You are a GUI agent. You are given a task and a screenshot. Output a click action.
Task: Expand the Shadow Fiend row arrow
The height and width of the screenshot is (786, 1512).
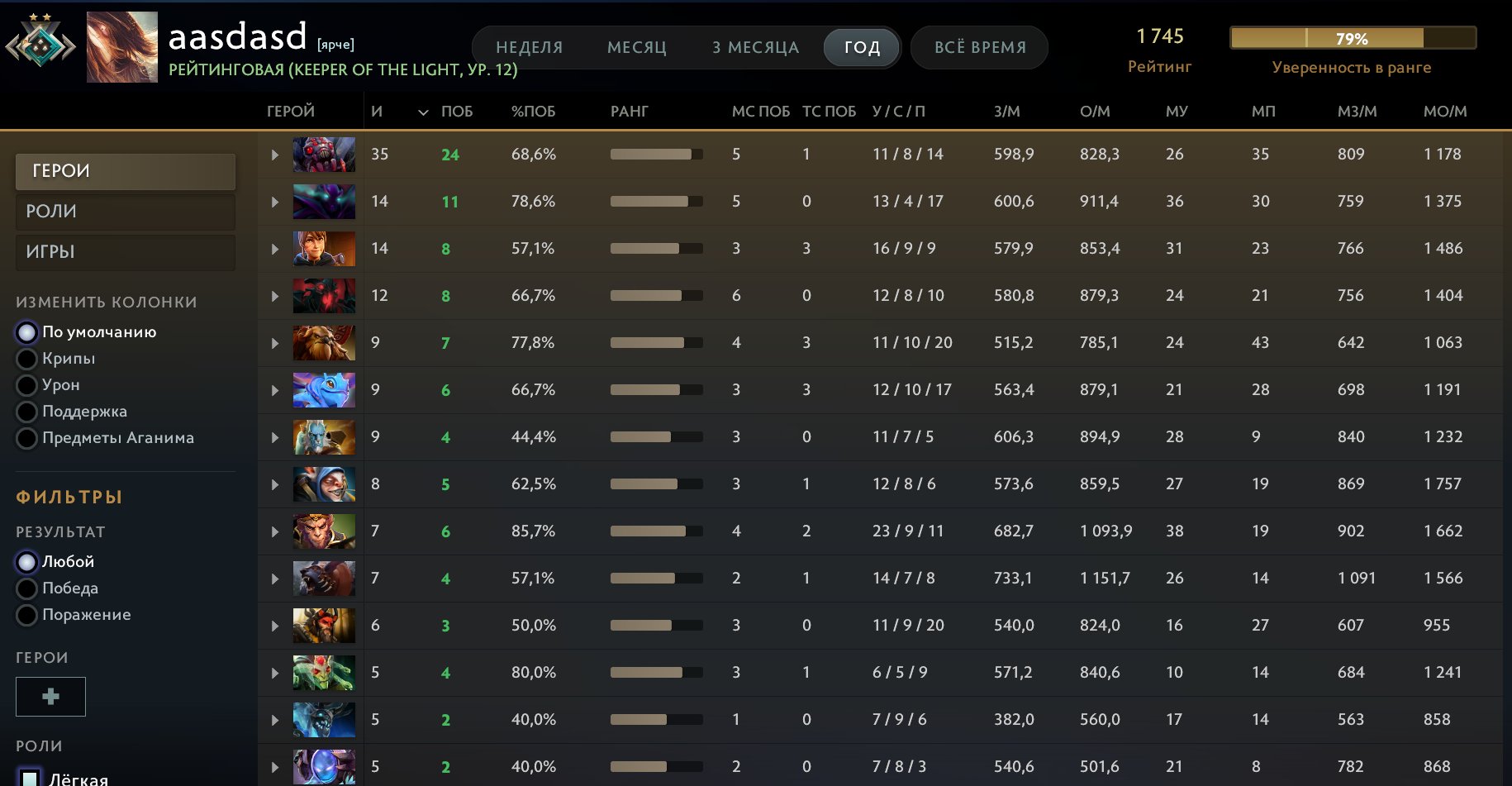coord(275,296)
